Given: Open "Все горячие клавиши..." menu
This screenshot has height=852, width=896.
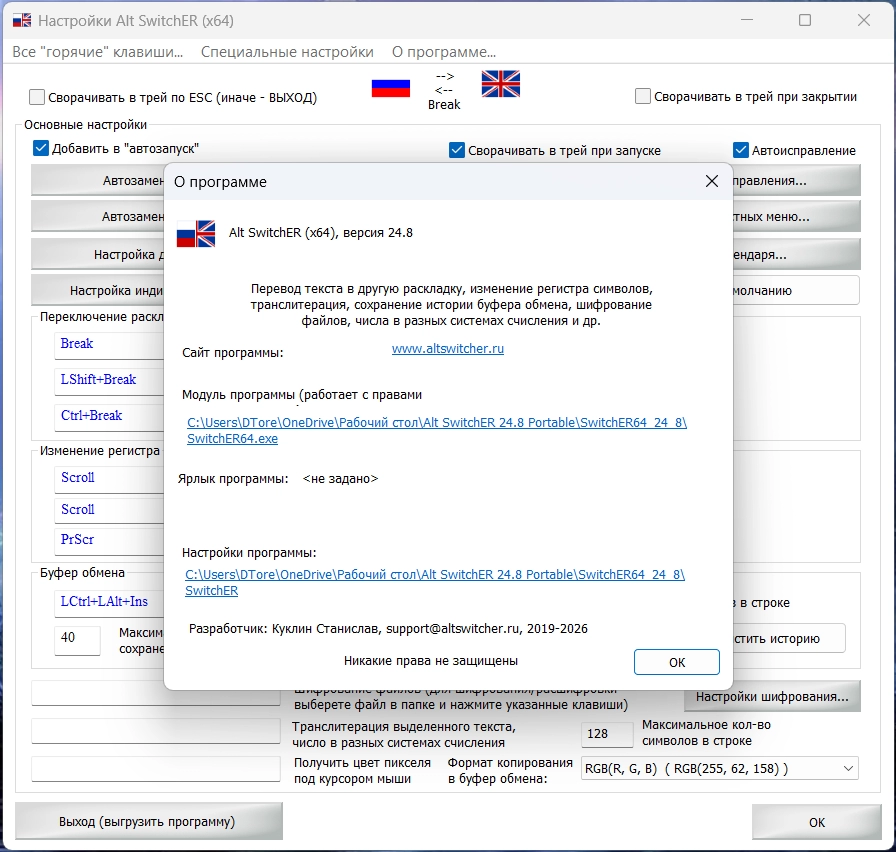Looking at the screenshot, I should click(98, 52).
